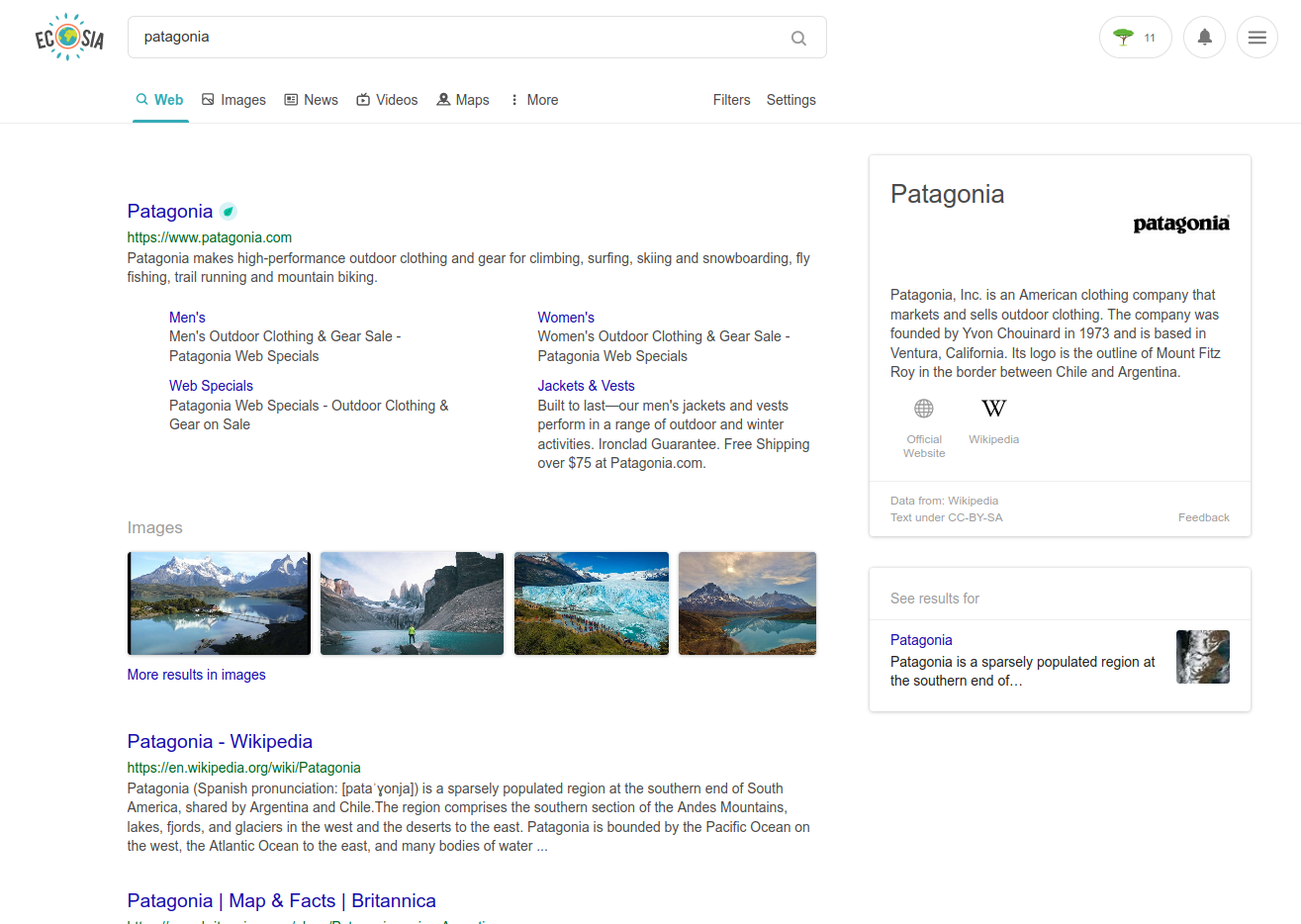The image size is (1301, 924).
Task: Switch to the Maps tab
Action: click(x=463, y=100)
